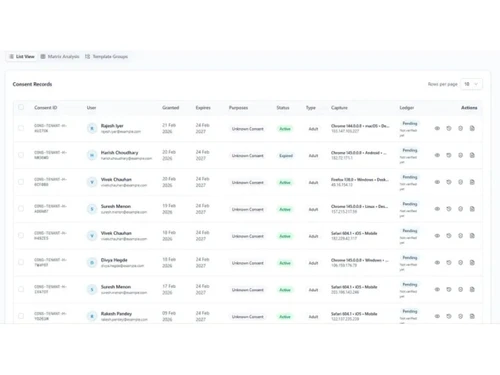
Task: Click the Rakesh Pandey user name
Action: pos(116,314)
